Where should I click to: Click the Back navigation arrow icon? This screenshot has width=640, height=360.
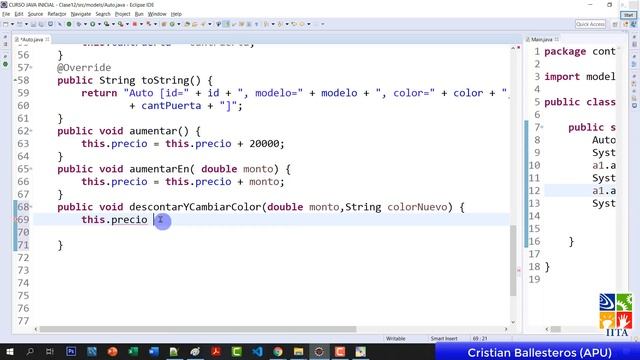click(294, 24)
